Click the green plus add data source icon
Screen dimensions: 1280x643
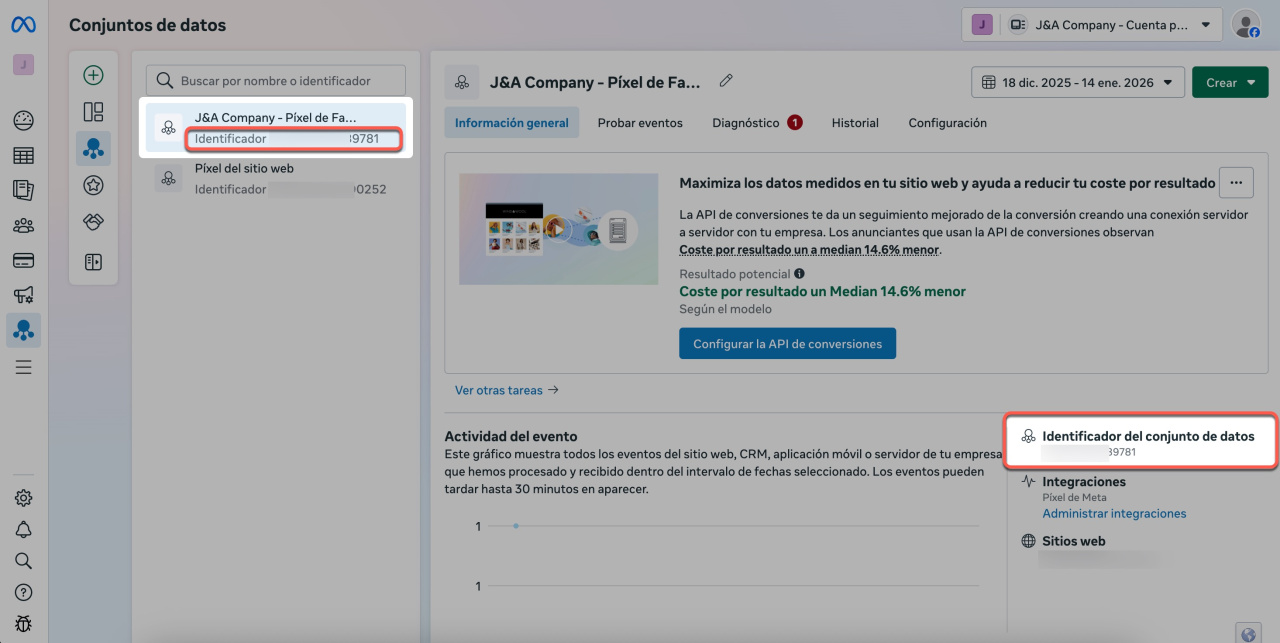click(93, 75)
